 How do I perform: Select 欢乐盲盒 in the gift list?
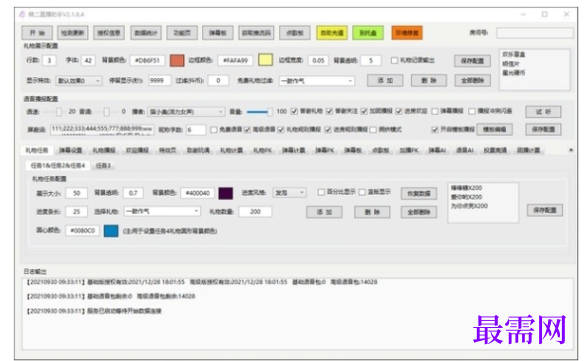(513, 54)
